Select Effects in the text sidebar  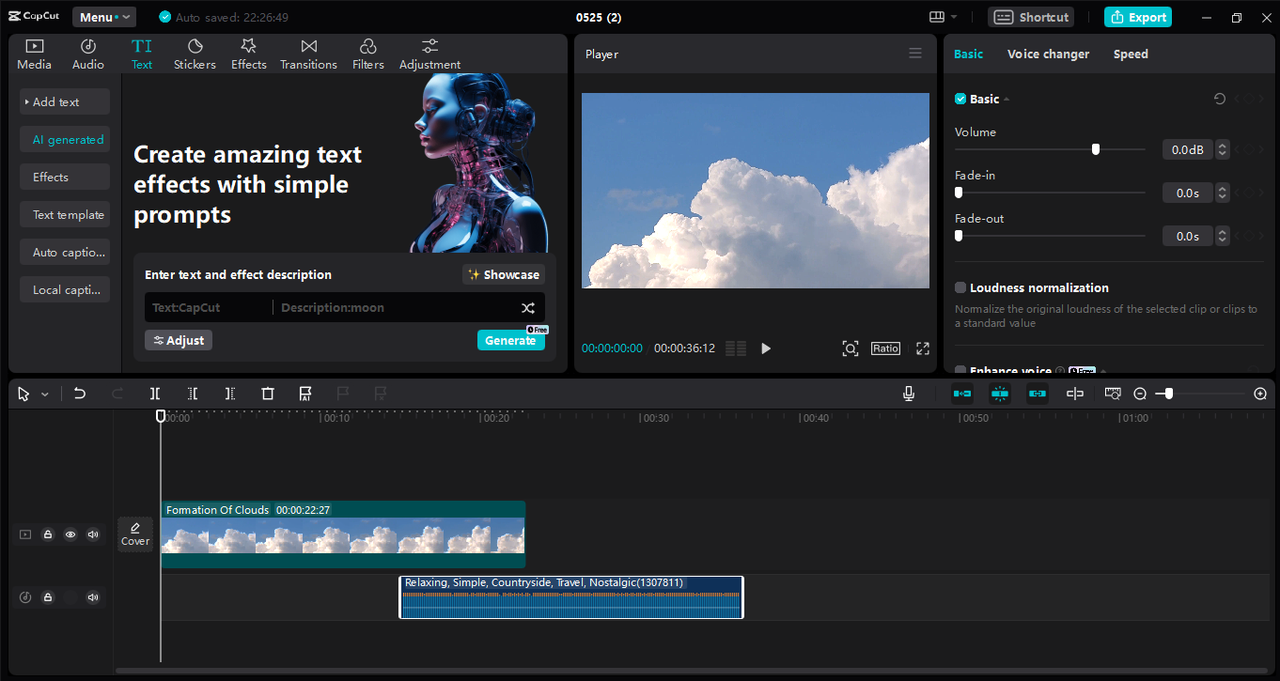(65, 177)
